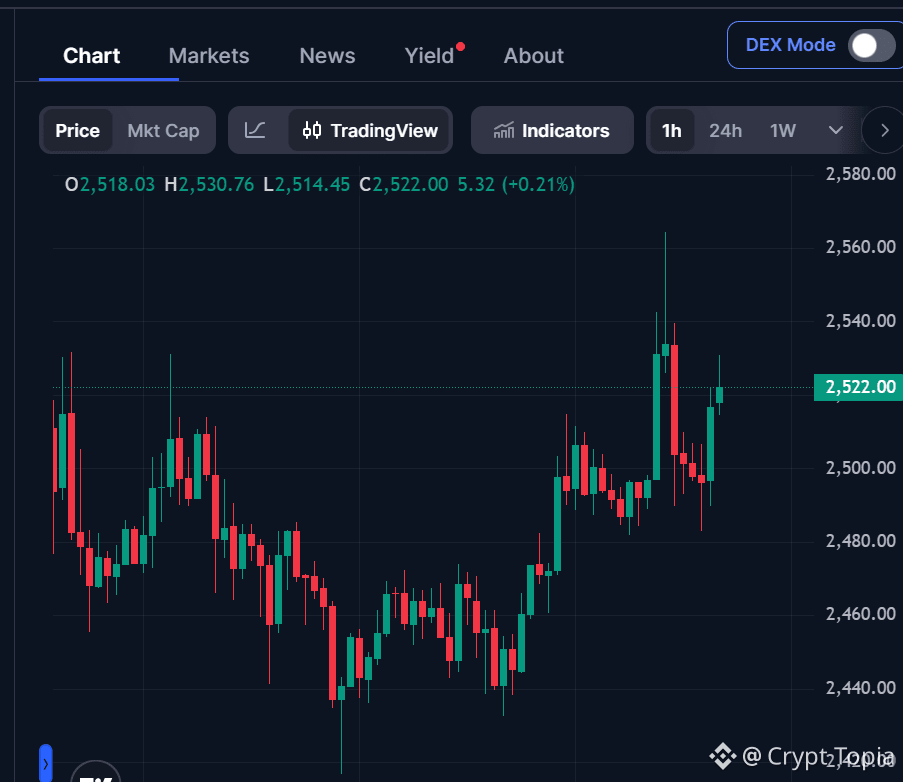Open the Indicators menu
The width and height of the screenshot is (903, 782).
(552, 130)
